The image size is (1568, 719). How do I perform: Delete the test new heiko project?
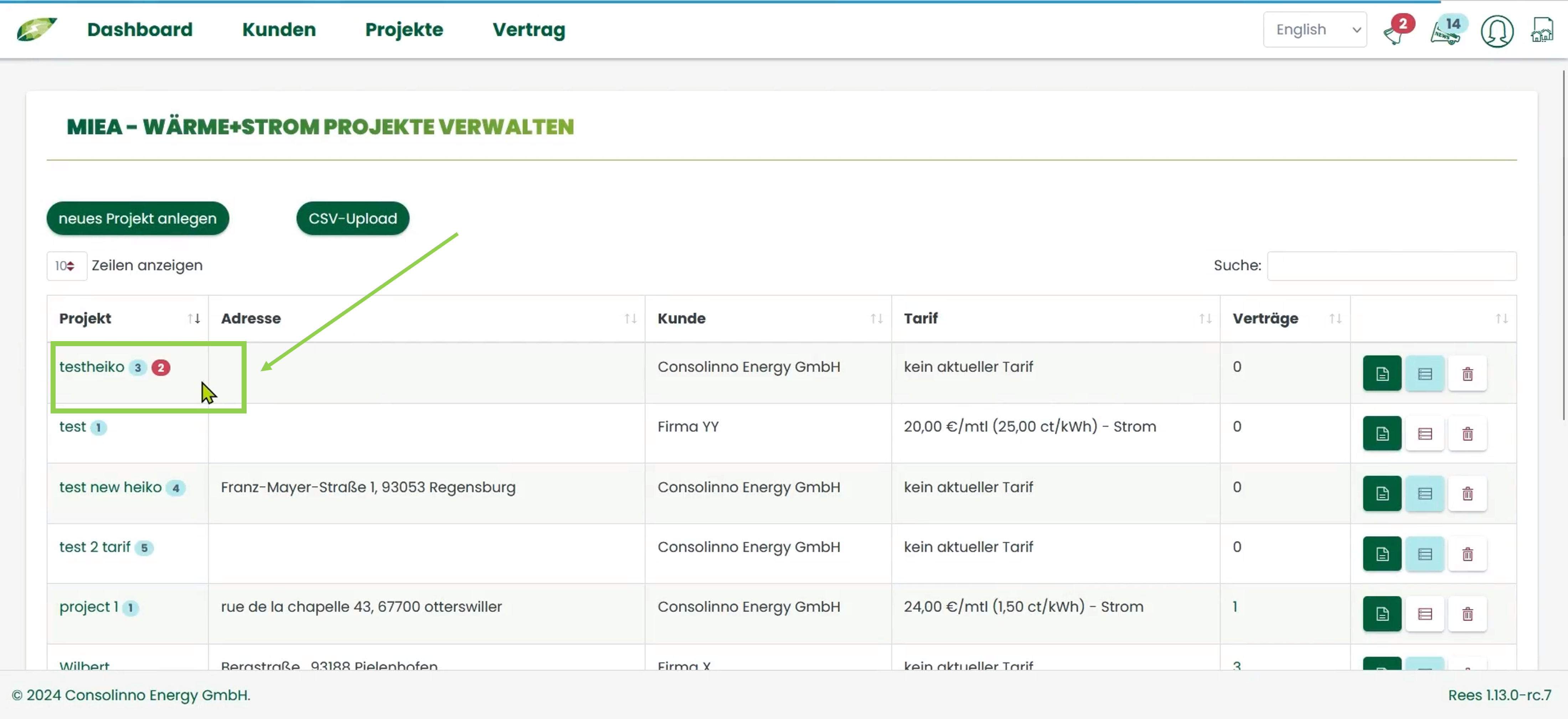pos(1467,493)
